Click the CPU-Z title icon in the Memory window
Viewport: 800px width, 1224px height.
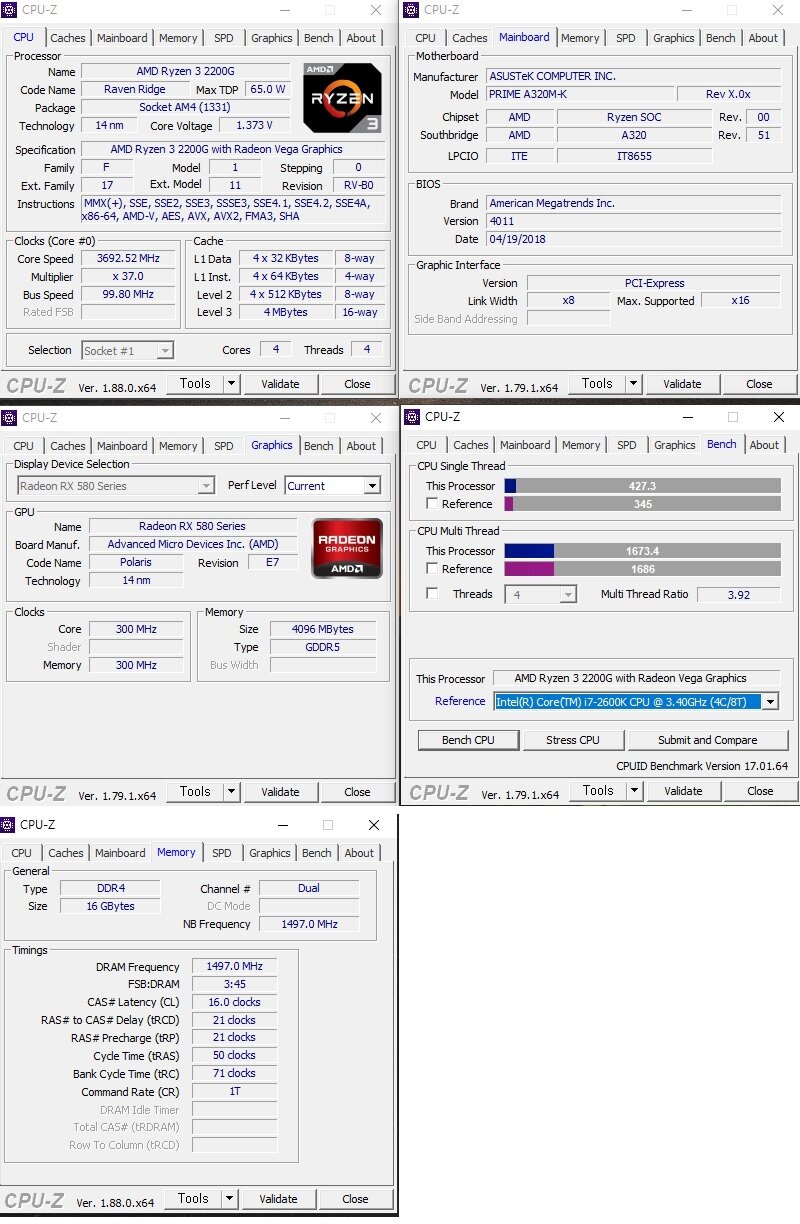[9, 825]
